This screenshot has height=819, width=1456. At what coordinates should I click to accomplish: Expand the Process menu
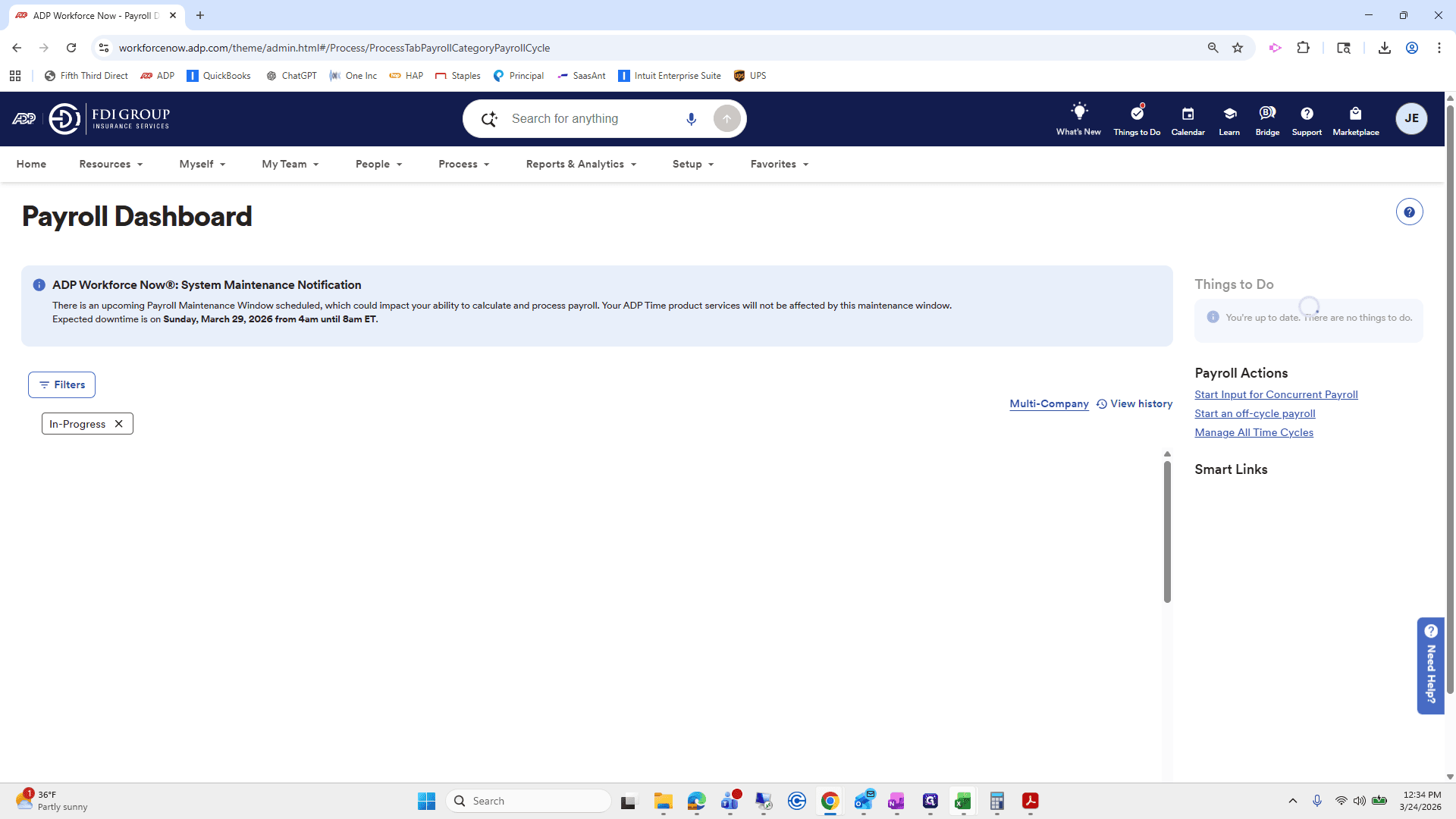click(x=463, y=164)
